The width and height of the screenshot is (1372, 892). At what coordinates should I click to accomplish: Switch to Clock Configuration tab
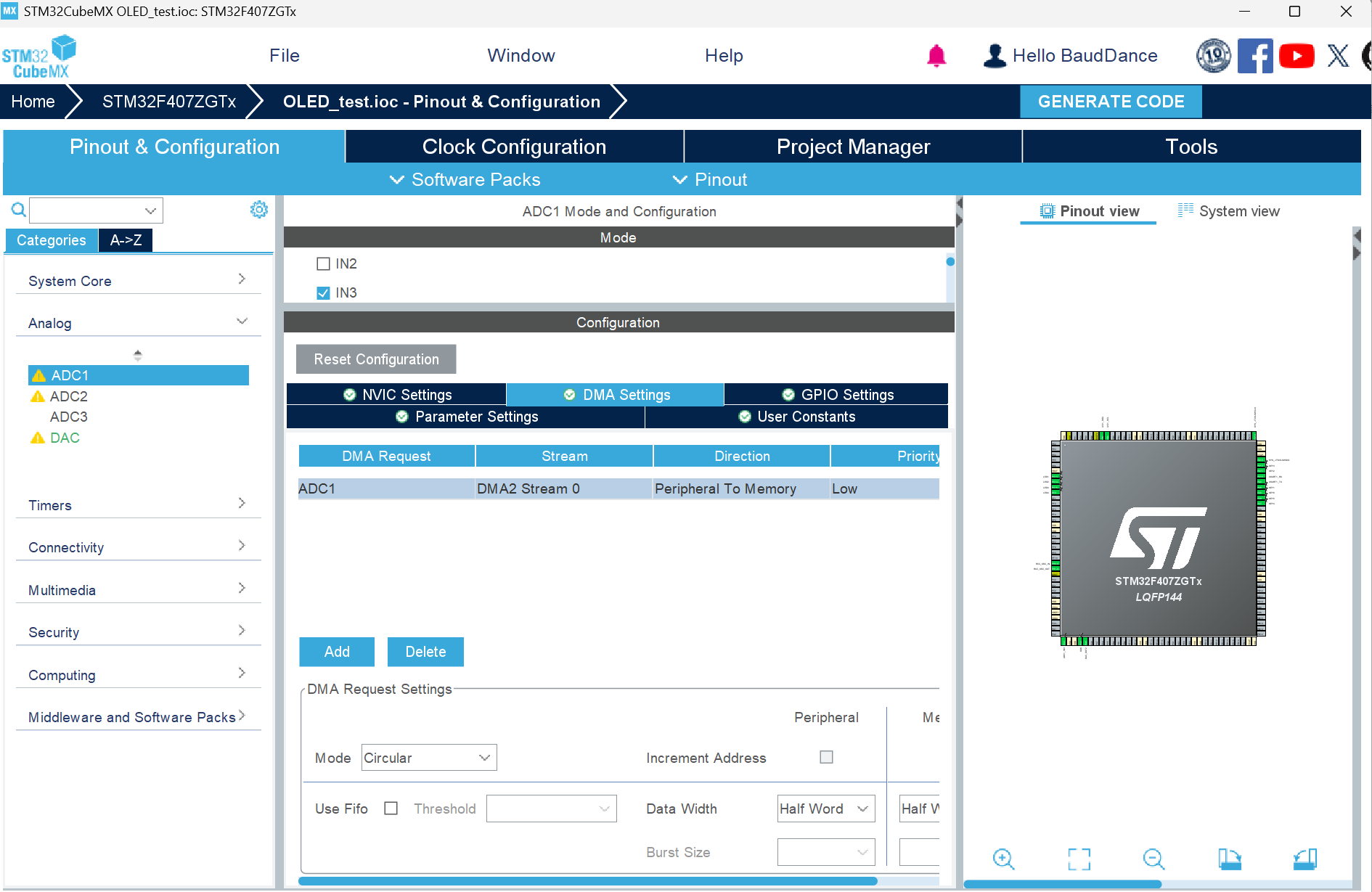point(514,147)
